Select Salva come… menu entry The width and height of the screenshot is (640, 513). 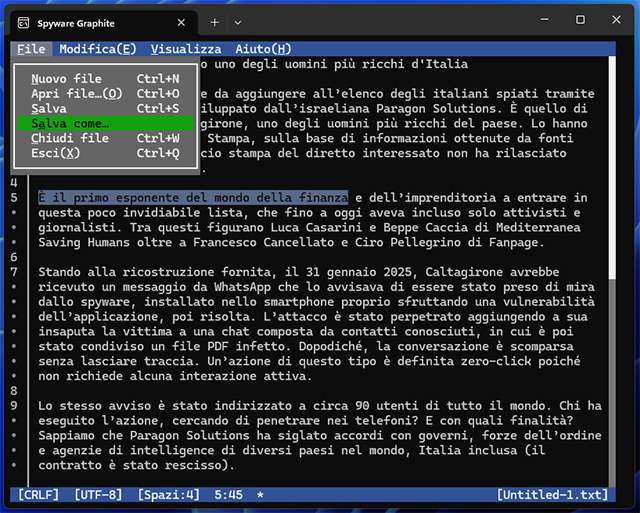[x=105, y=123]
